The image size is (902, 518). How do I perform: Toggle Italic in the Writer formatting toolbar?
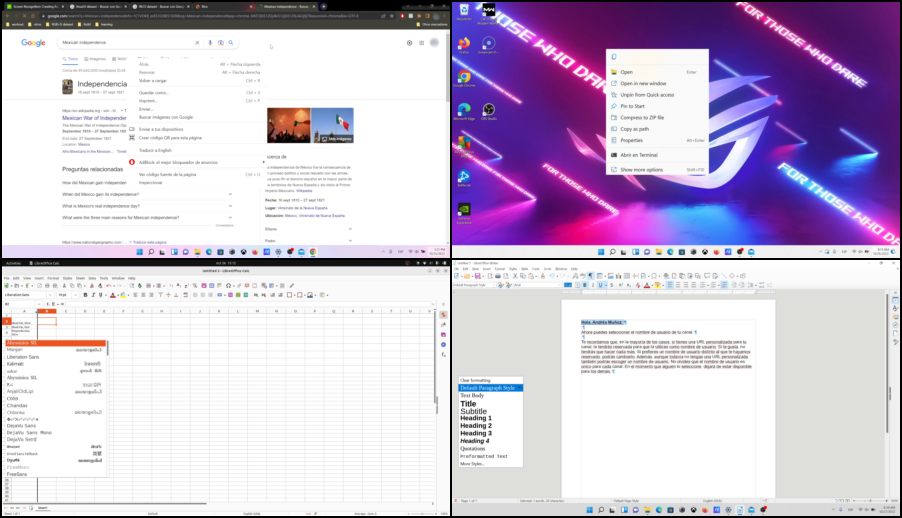593,285
